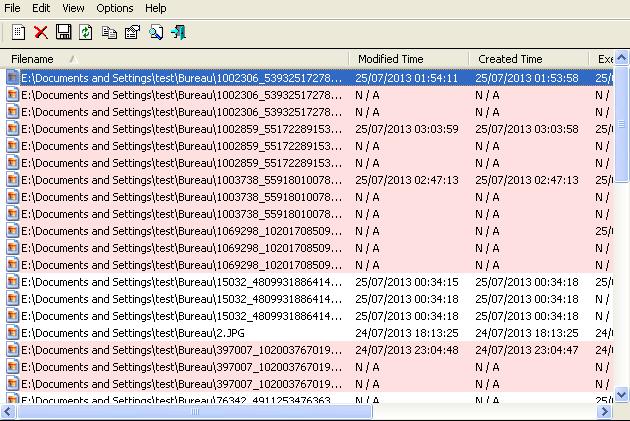Viewport: 630px width, 421px height.
Task: Click the magnifying glass find icon
Action: pyautogui.click(x=156, y=32)
